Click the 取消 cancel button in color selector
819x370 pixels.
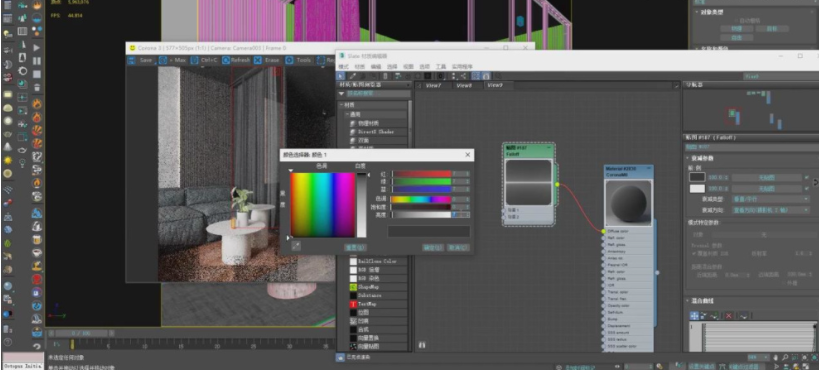point(459,247)
